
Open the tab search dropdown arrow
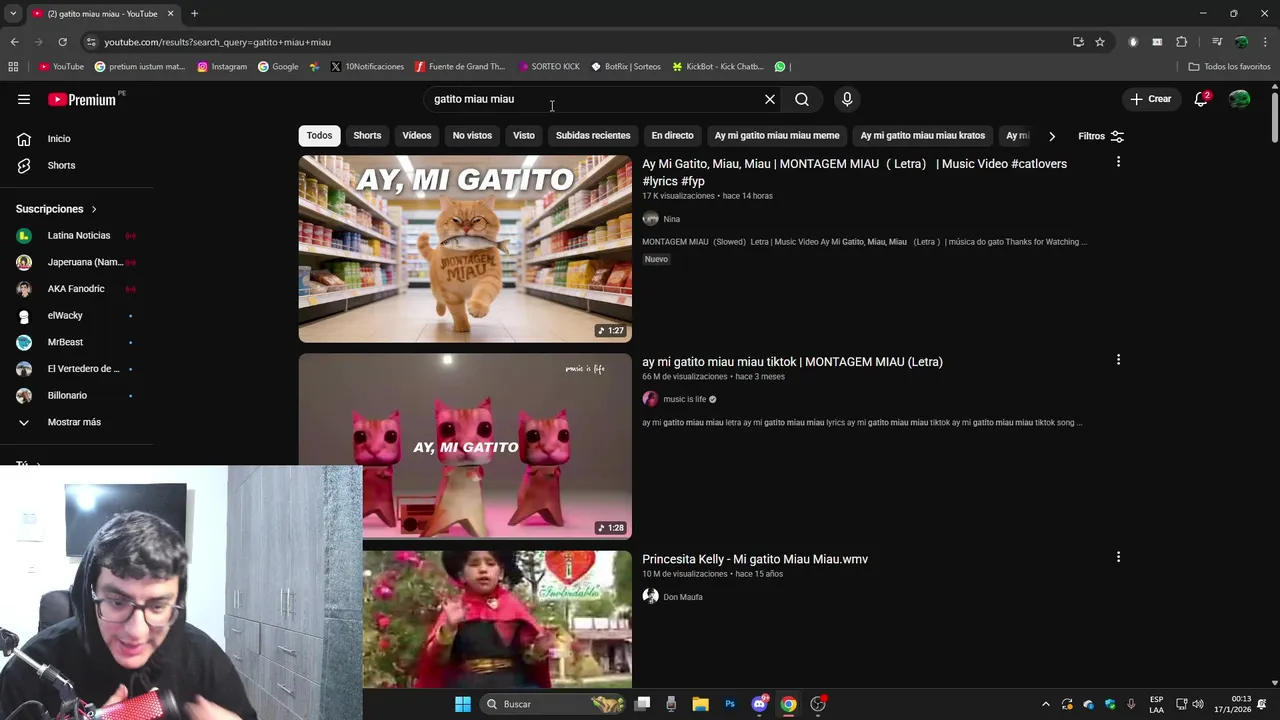(x=13, y=14)
